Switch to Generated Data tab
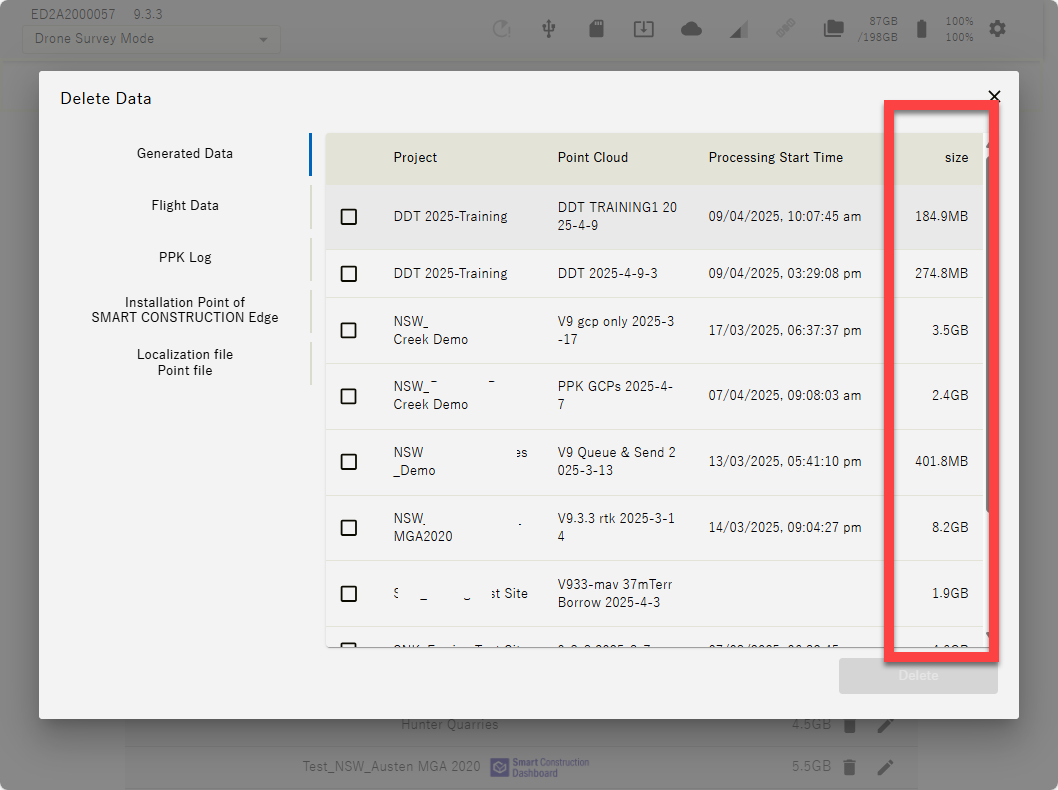The image size is (1058, 790). pyautogui.click(x=185, y=154)
